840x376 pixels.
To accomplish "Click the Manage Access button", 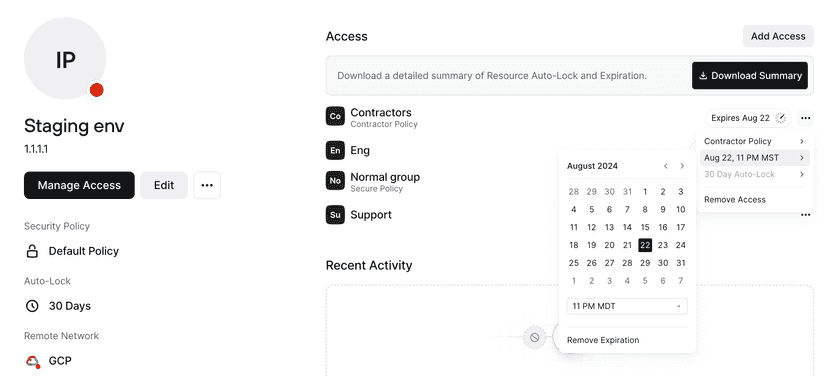I will (x=79, y=185).
